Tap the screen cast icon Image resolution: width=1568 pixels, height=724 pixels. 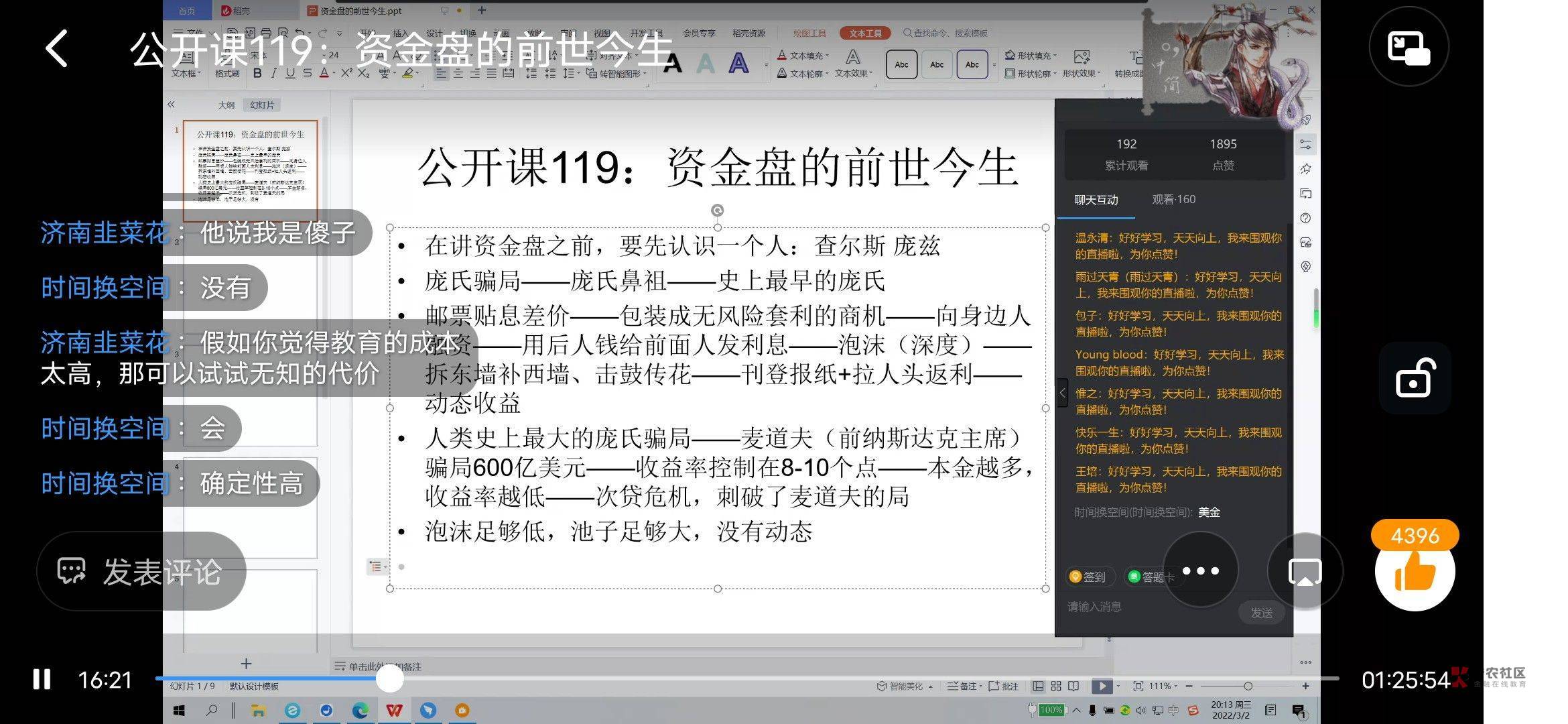click(x=1305, y=572)
